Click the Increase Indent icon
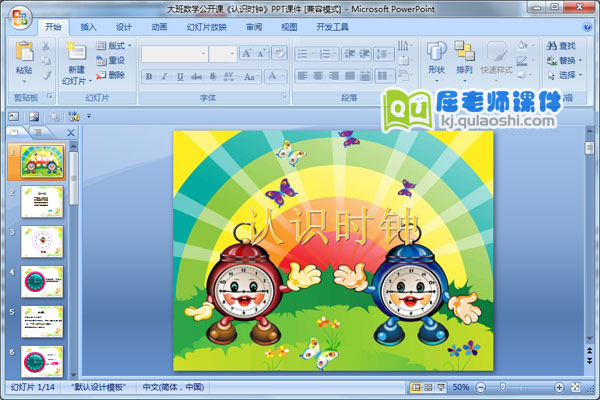The image size is (600, 400). click(x=364, y=54)
